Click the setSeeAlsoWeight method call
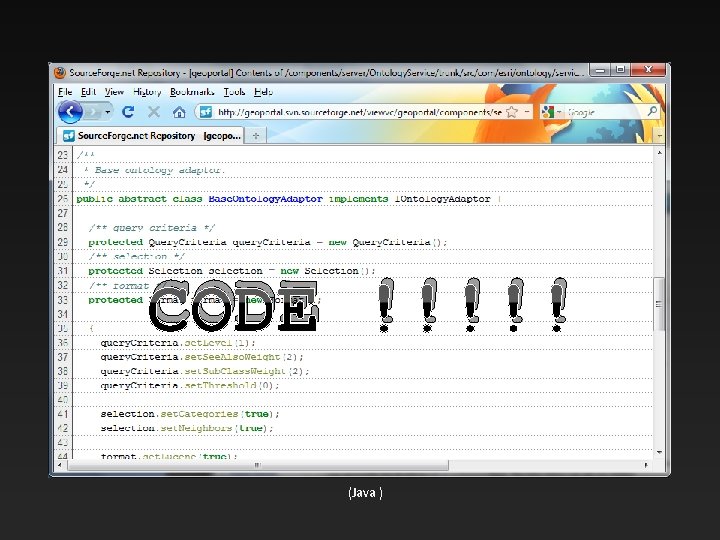 pos(232,357)
